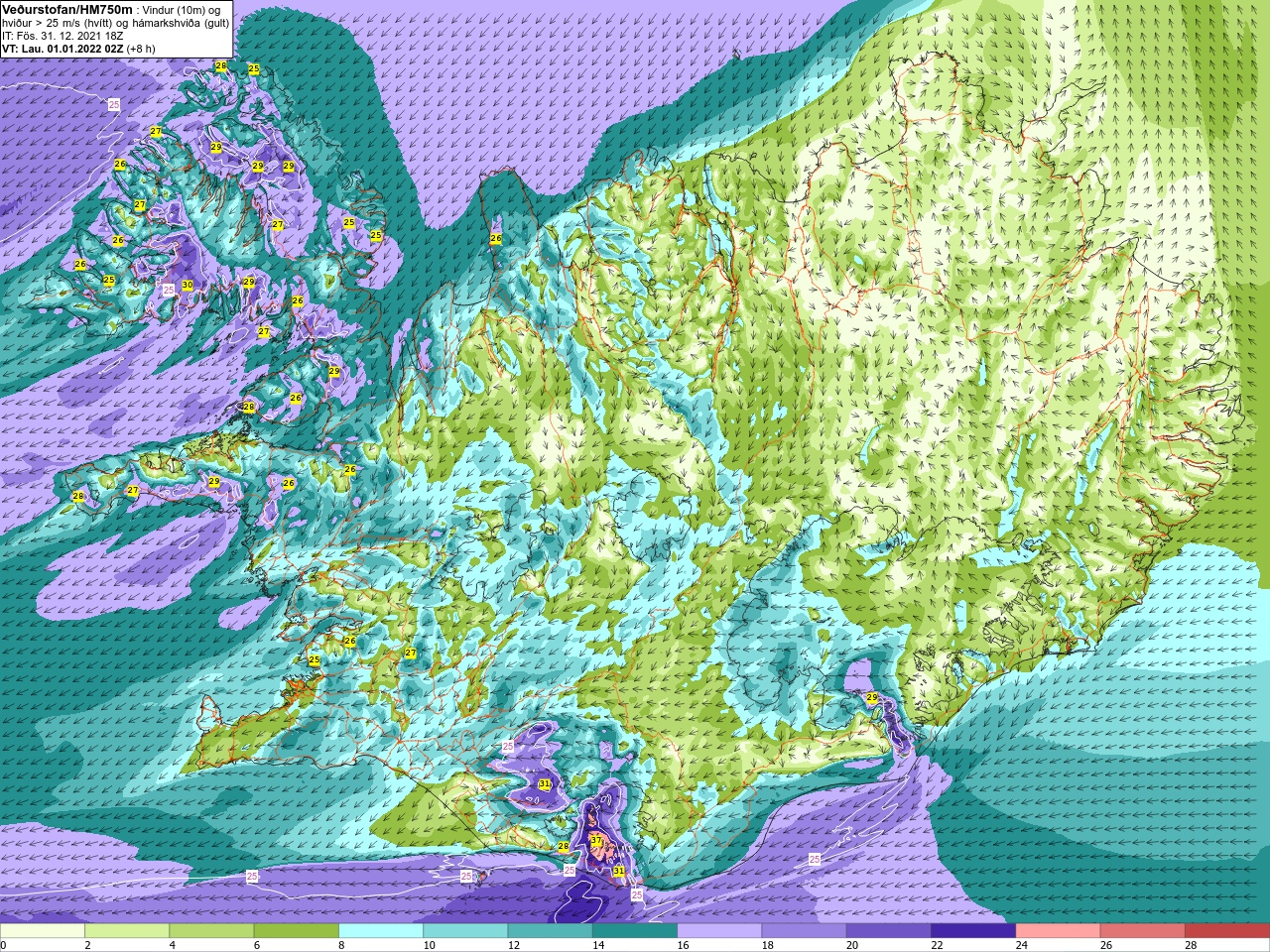The width and height of the screenshot is (1270, 952).
Task: Click the 22–24 m/s dark indigo legend band
Action: (x=973, y=931)
